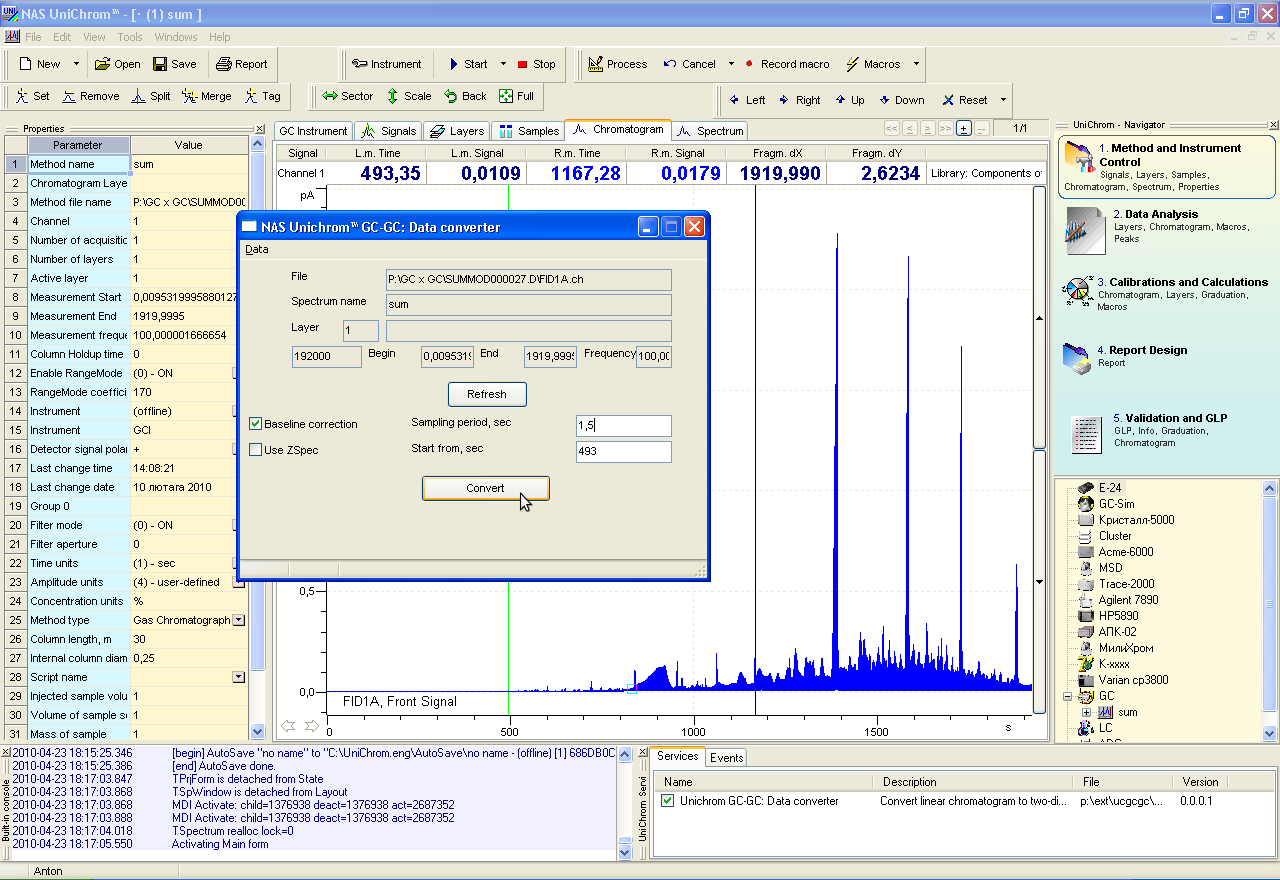Open the Start button dropdown arrow
Image resolution: width=1280 pixels, height=880 pixels.
(x=503, y=64)
